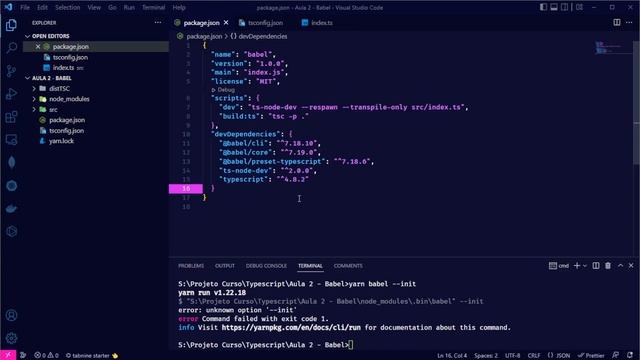Toggle panel layout icon in title bar
This screenshot has height=360, width=640.
pyautogui.click(x=554, y=7)
